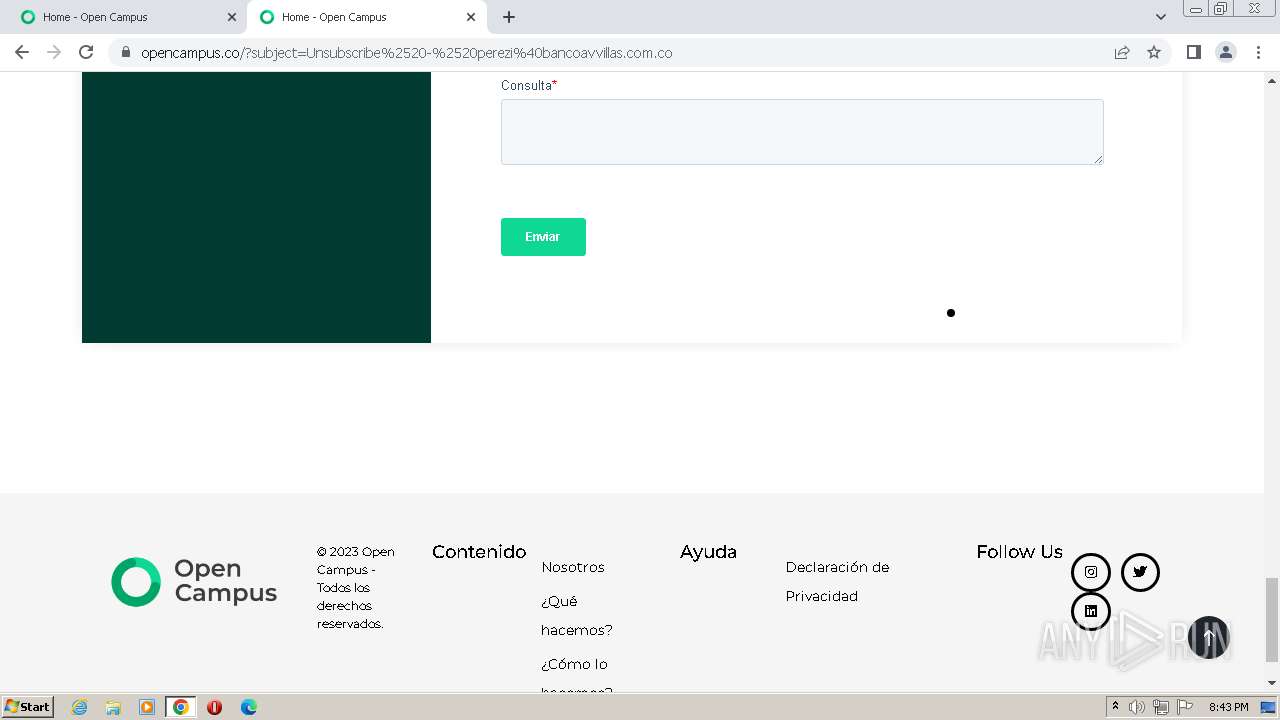Open Declaración de Privacidad link
The height and width of the screenshot is (720, 1280).
tap(837, 581)
